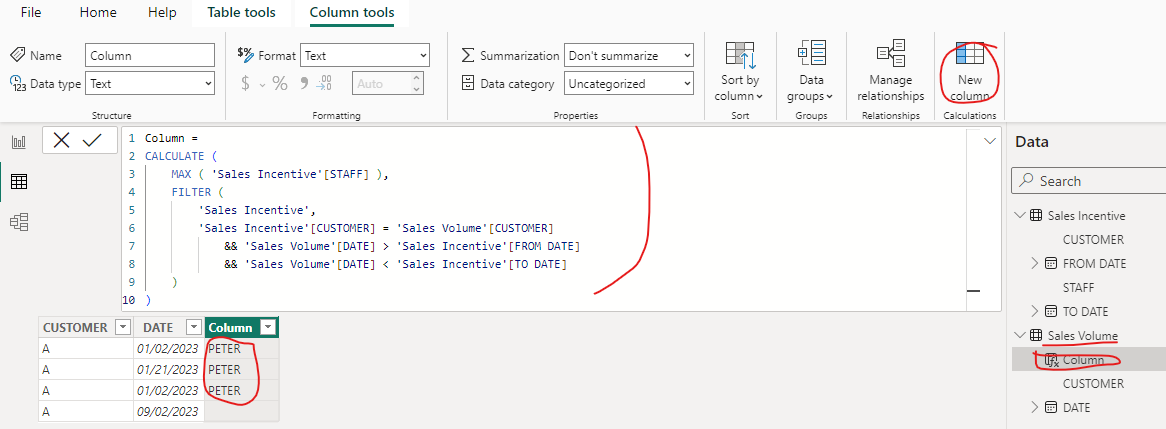Apply thousands separator format
Screen dimensions: 1166x429
303,83
